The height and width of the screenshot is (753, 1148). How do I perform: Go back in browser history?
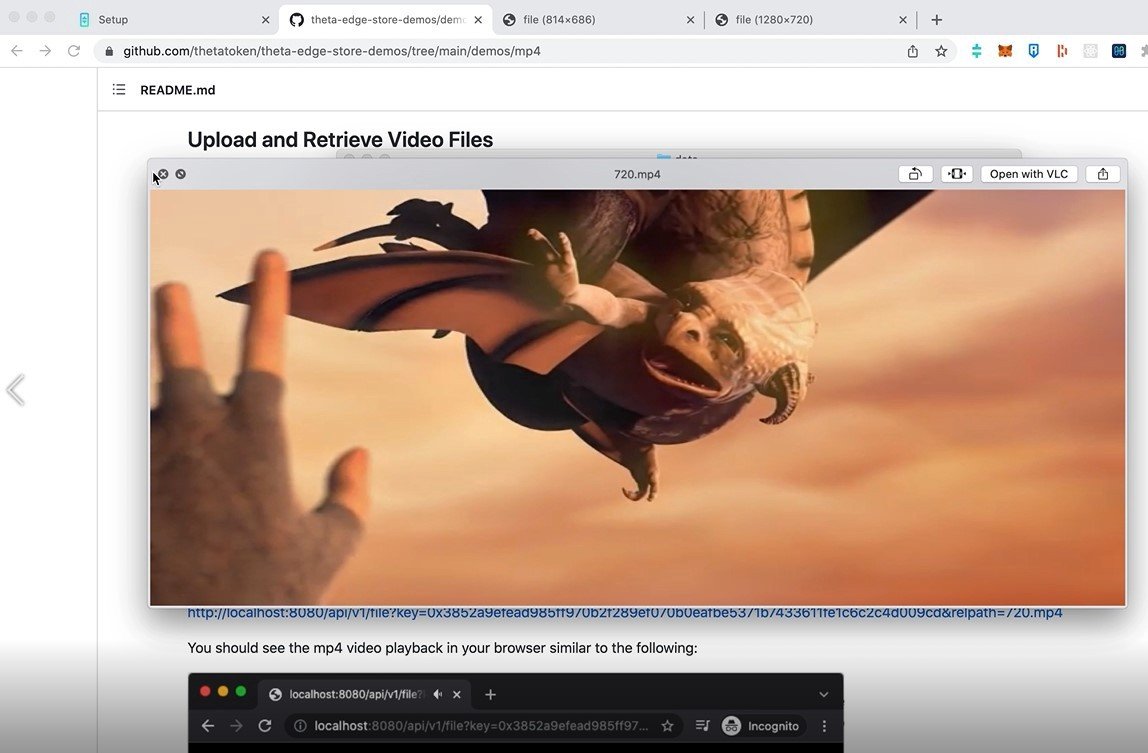(x=17, y=51)
